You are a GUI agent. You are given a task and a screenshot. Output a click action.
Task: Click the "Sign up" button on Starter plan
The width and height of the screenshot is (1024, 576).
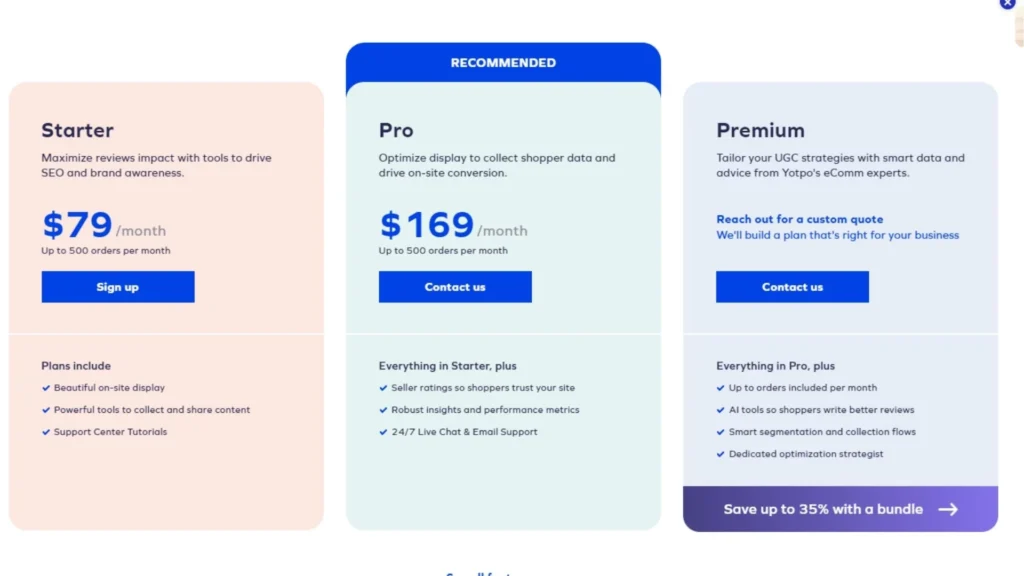coord(117,287)
